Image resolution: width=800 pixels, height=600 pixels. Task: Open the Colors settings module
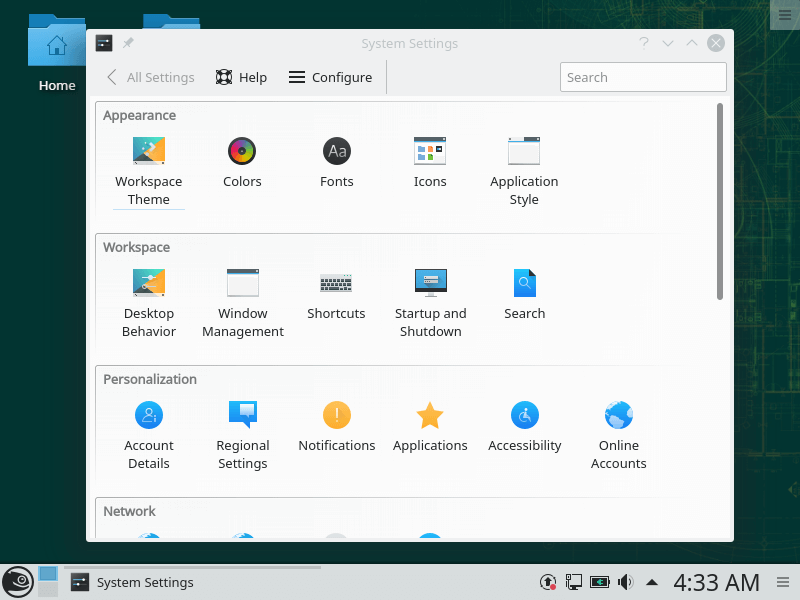click(242, 152)
